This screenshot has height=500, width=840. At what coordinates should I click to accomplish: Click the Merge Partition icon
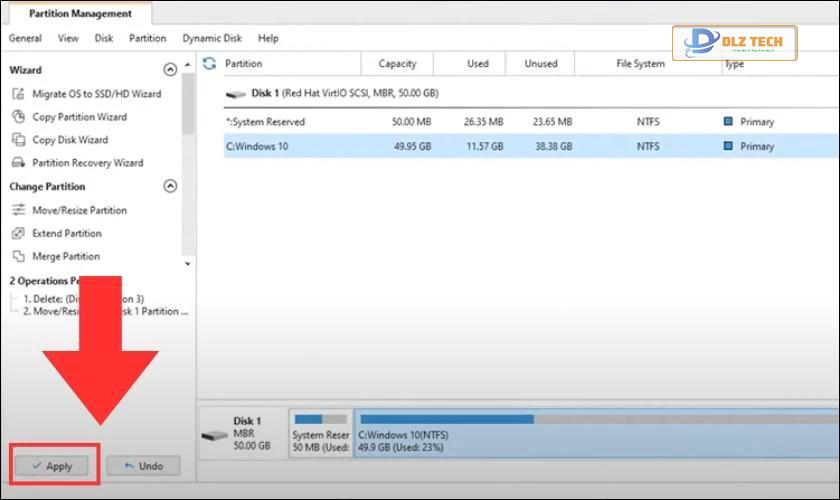tap(18, 256)
